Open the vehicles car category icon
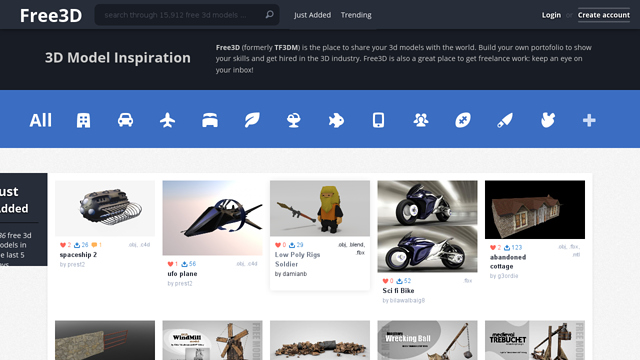 (x=125, y=120)
